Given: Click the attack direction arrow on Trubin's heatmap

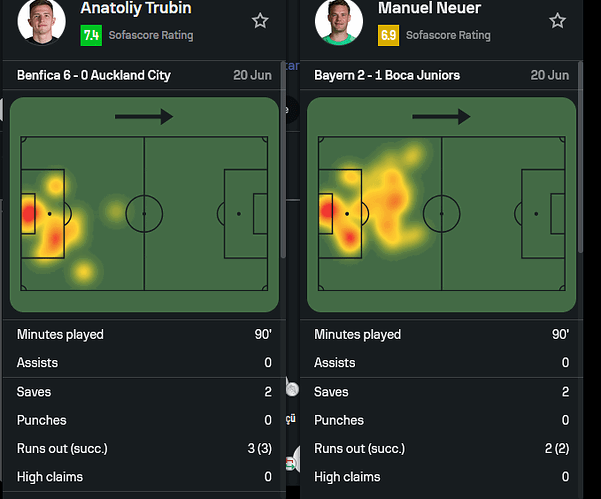Looking at the screenshot, I should pyautogui.click(x=144, y=117).
